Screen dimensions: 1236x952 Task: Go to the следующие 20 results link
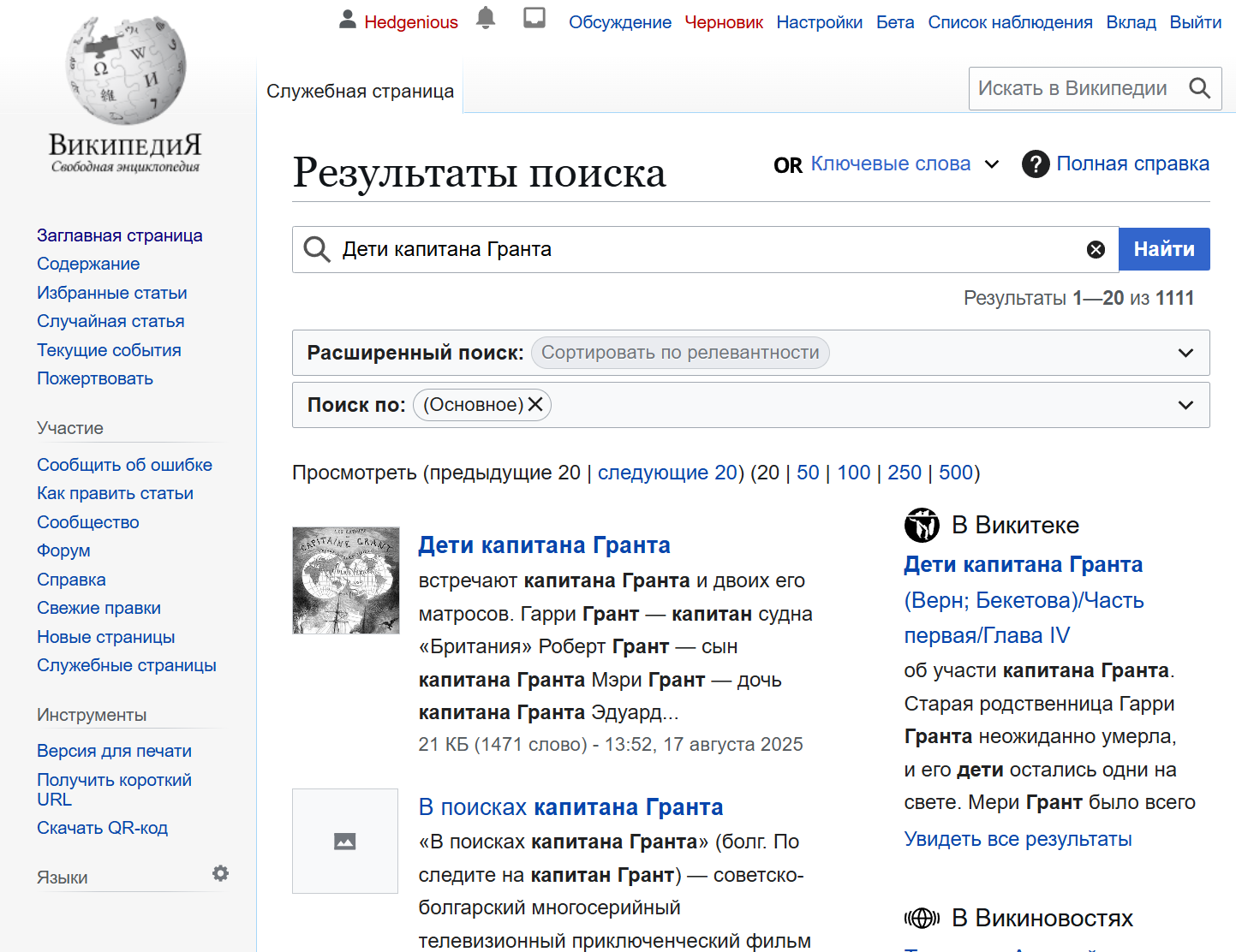pos(667,473)
